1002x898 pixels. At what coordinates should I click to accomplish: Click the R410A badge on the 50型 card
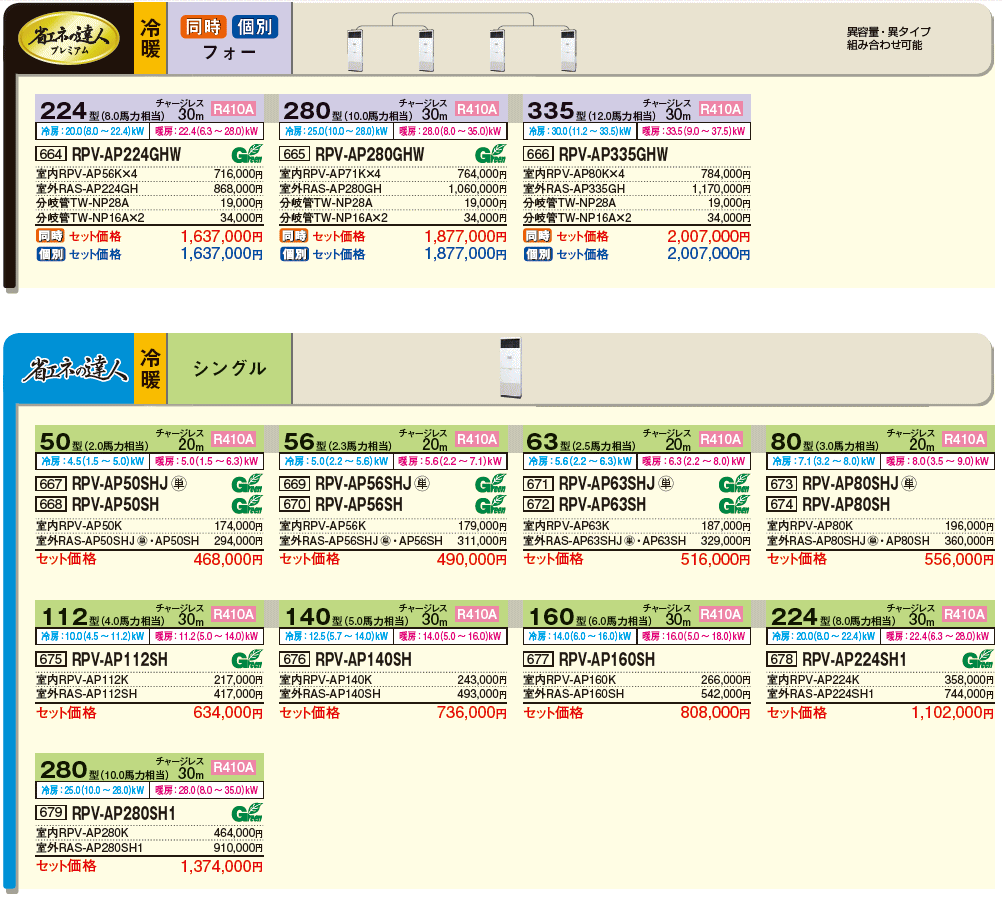(x=234, y=439)
